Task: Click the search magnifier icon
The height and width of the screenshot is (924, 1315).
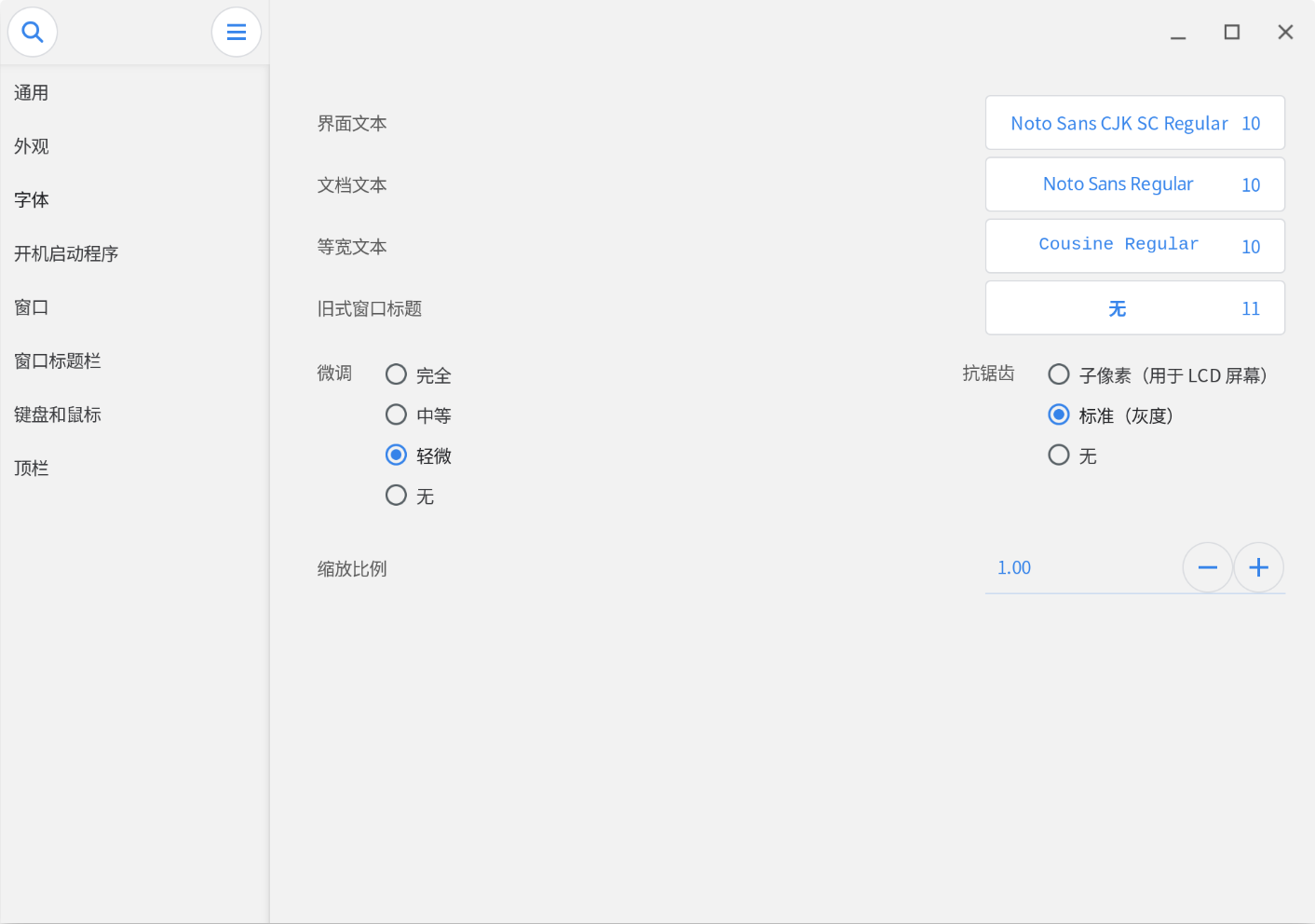Action: click(x=33, y=32)
